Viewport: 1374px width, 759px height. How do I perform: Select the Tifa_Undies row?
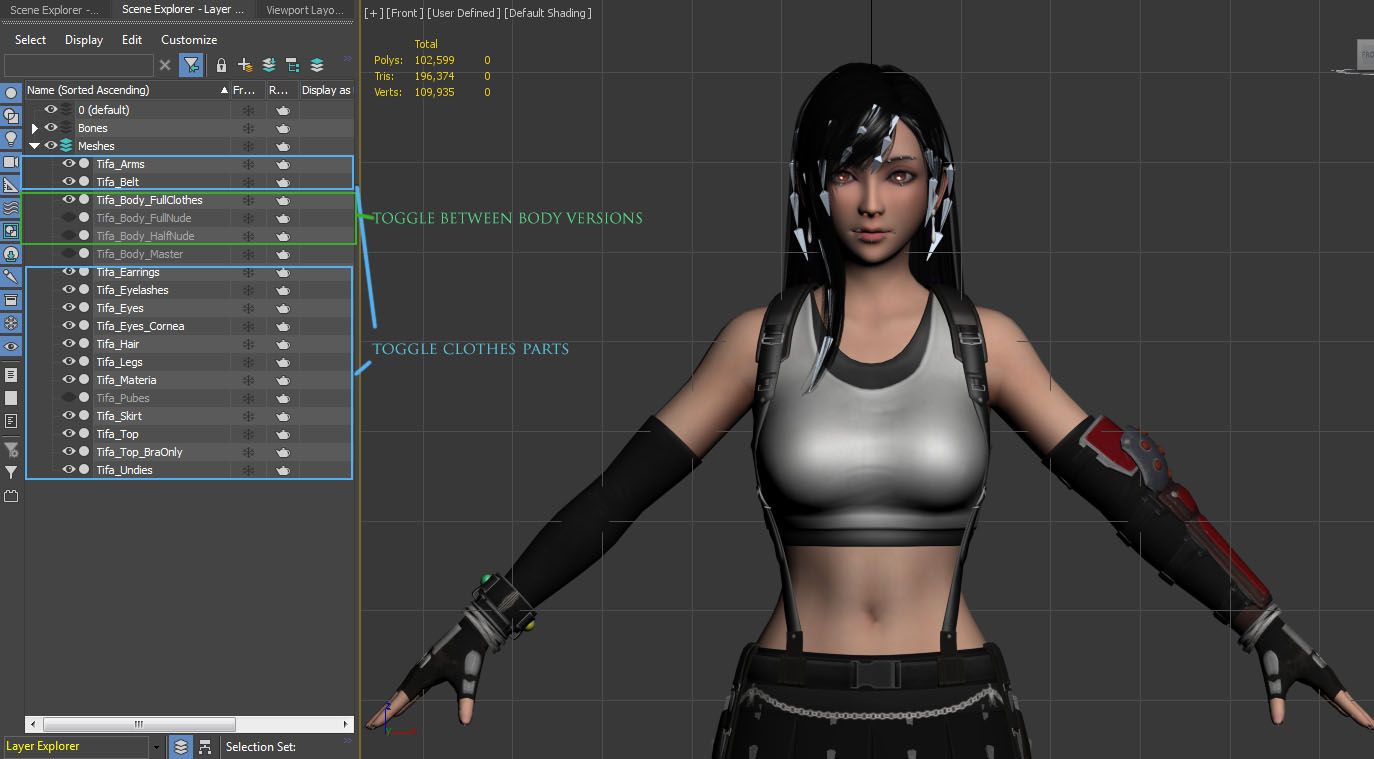189,470
